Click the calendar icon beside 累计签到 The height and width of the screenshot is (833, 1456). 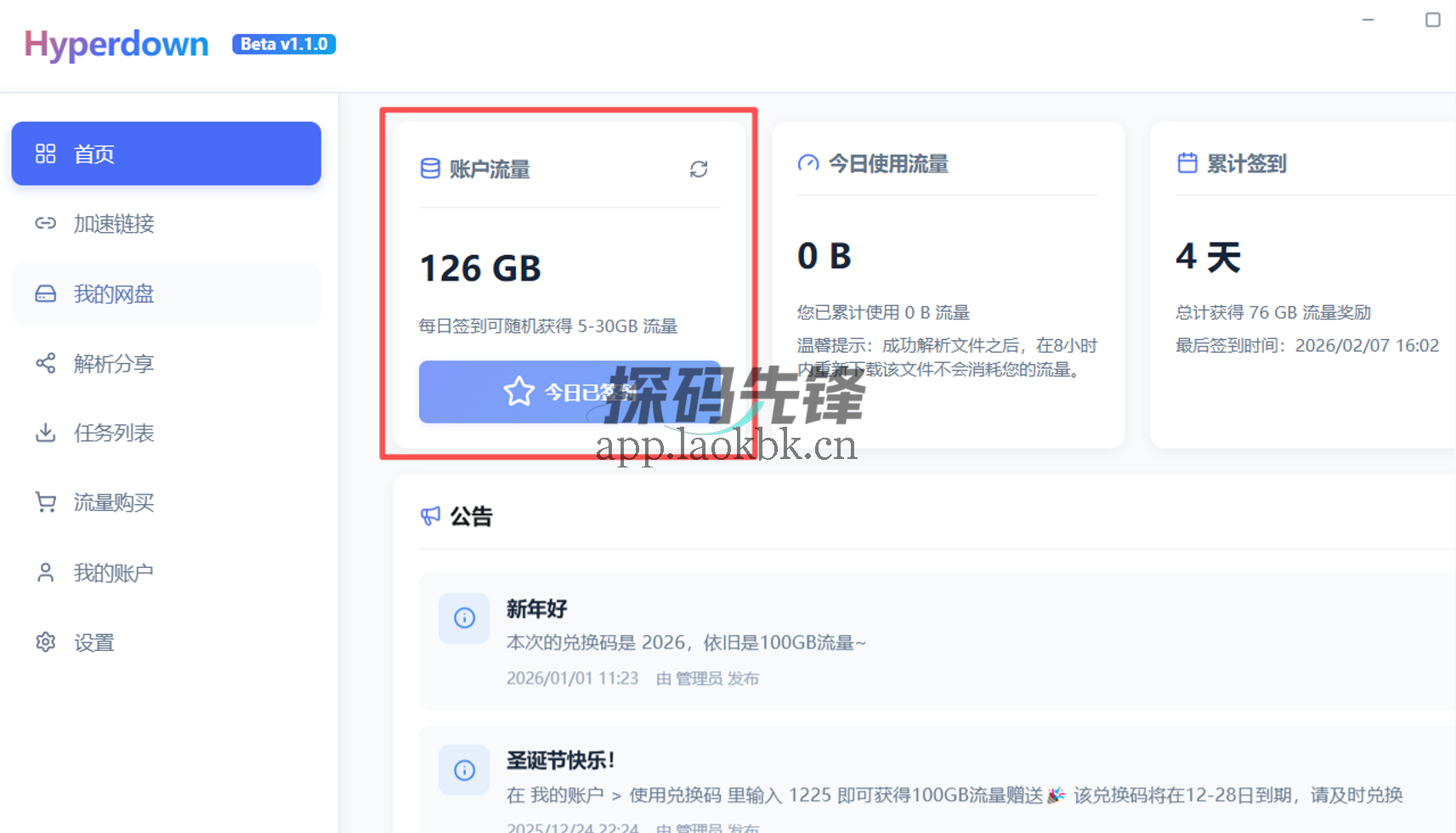coord(1186,162)
